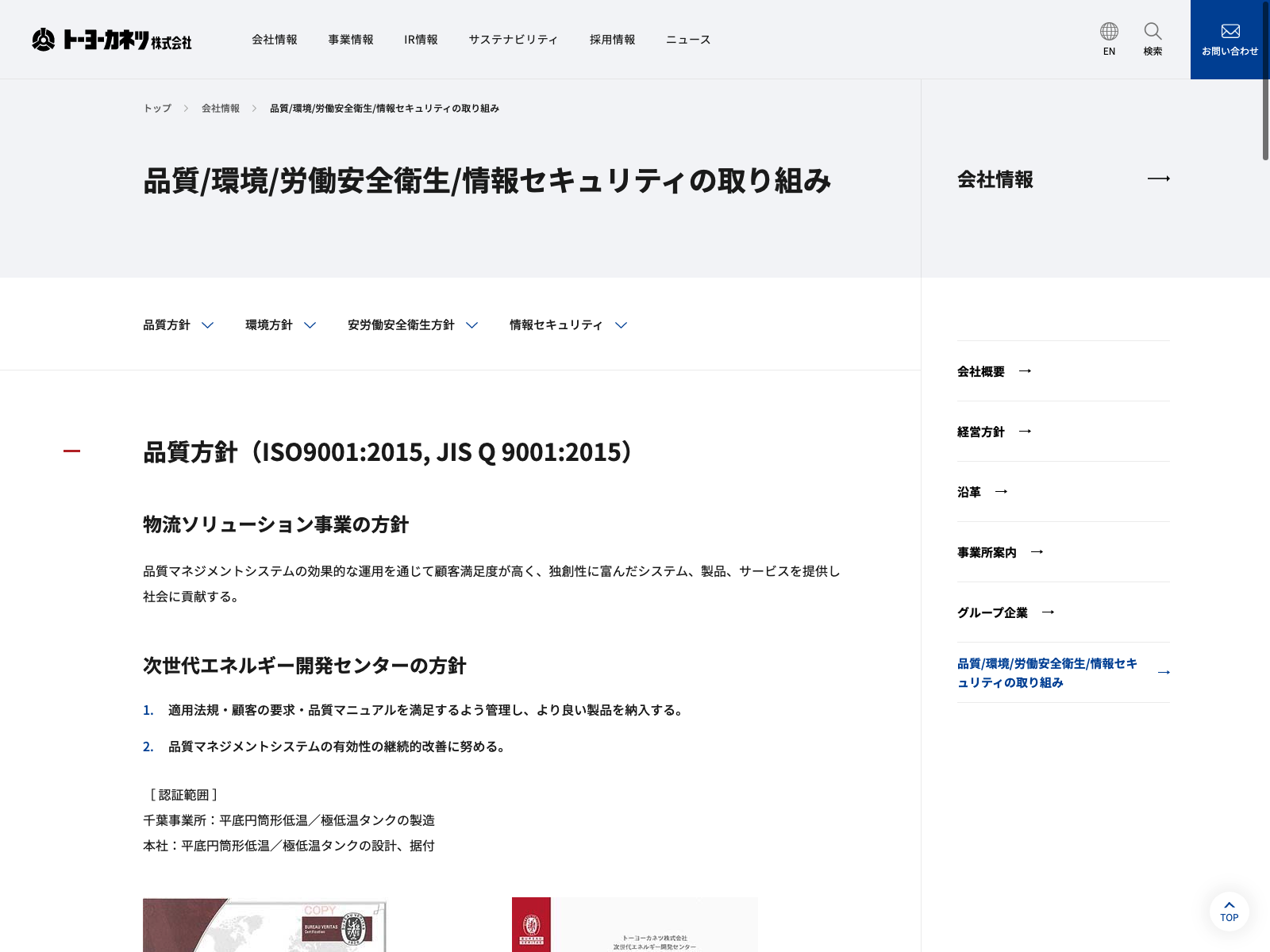The height and width of the screenshot is (952, 1270).
Task: Go to トップ breadcrumb link
Action: 157,109
